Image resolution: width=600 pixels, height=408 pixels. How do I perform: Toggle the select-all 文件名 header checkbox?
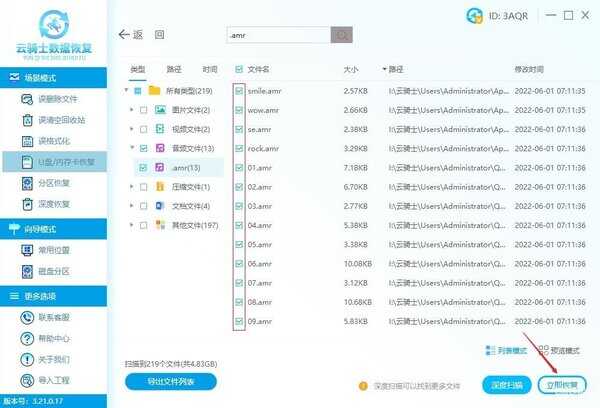tap(239, 69)
